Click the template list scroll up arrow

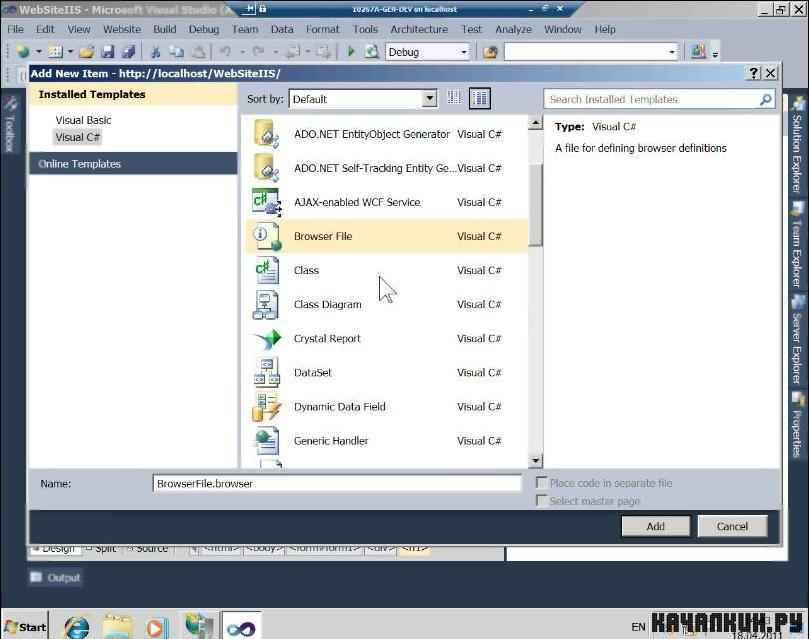tap(536, 123)
